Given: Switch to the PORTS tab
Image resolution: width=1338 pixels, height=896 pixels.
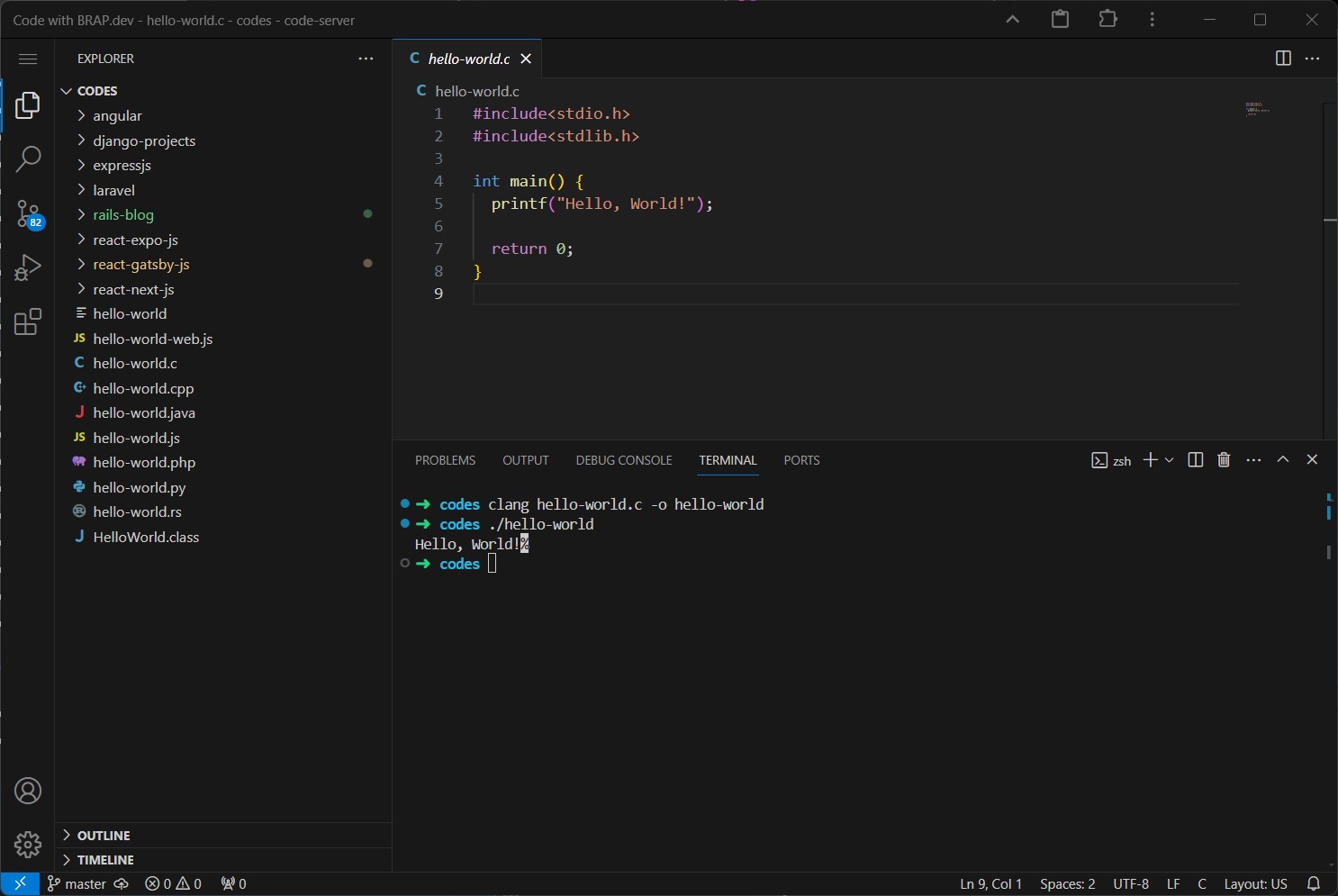Looking at the screenshot, I should 801,460.
